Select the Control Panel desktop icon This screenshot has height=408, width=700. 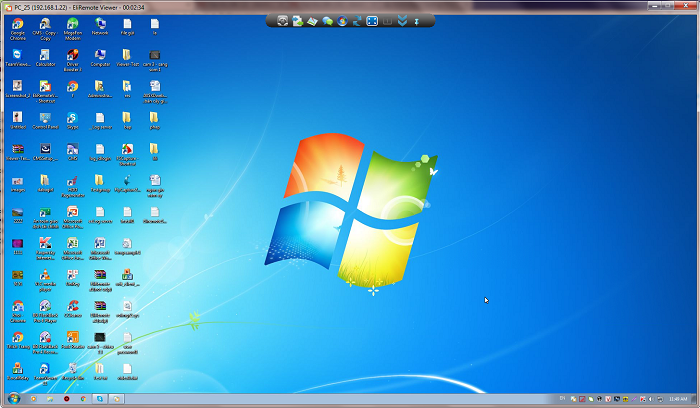45,121
